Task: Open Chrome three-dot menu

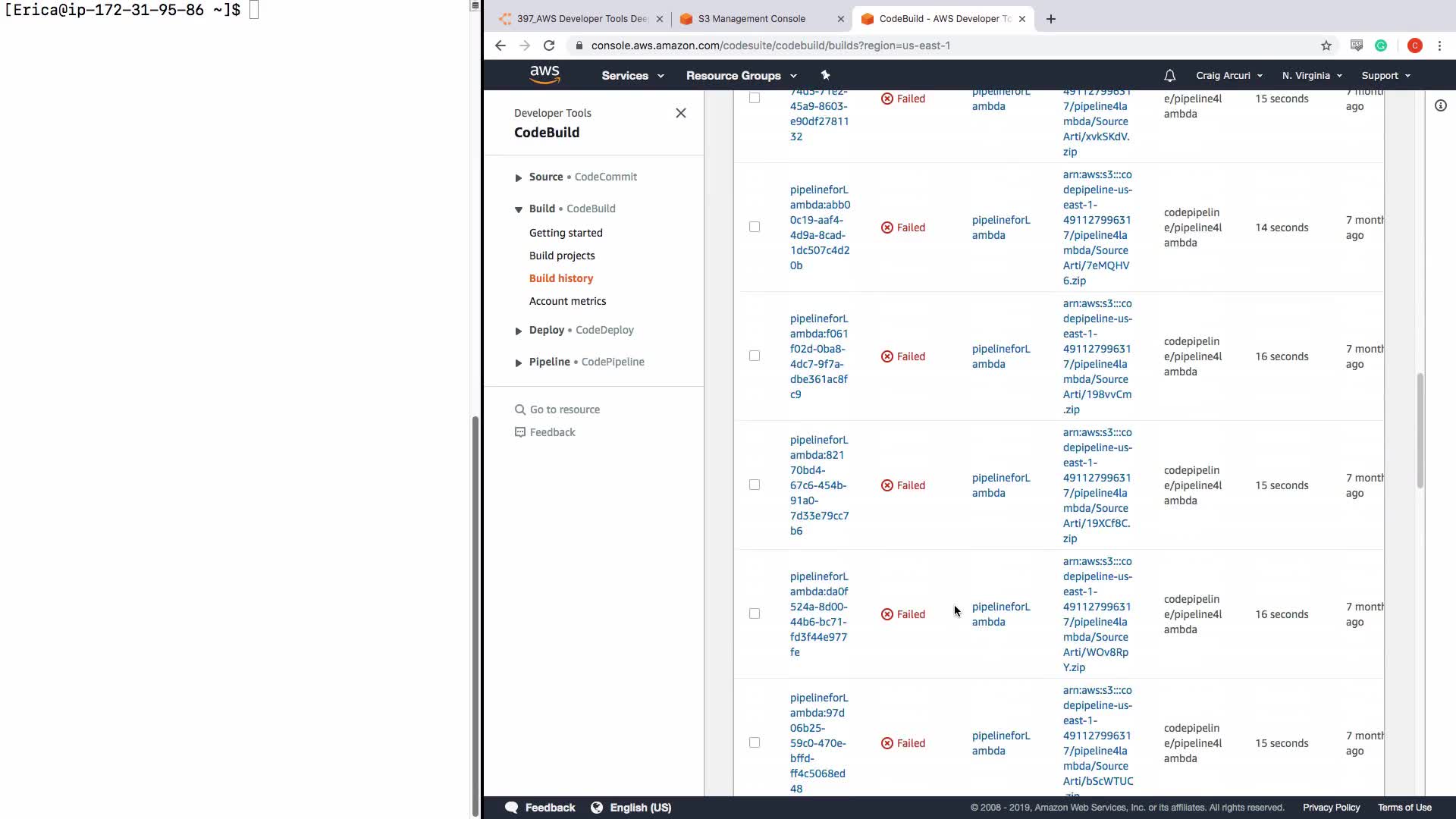Action: pyautogui.click(x=1439, y=45)
